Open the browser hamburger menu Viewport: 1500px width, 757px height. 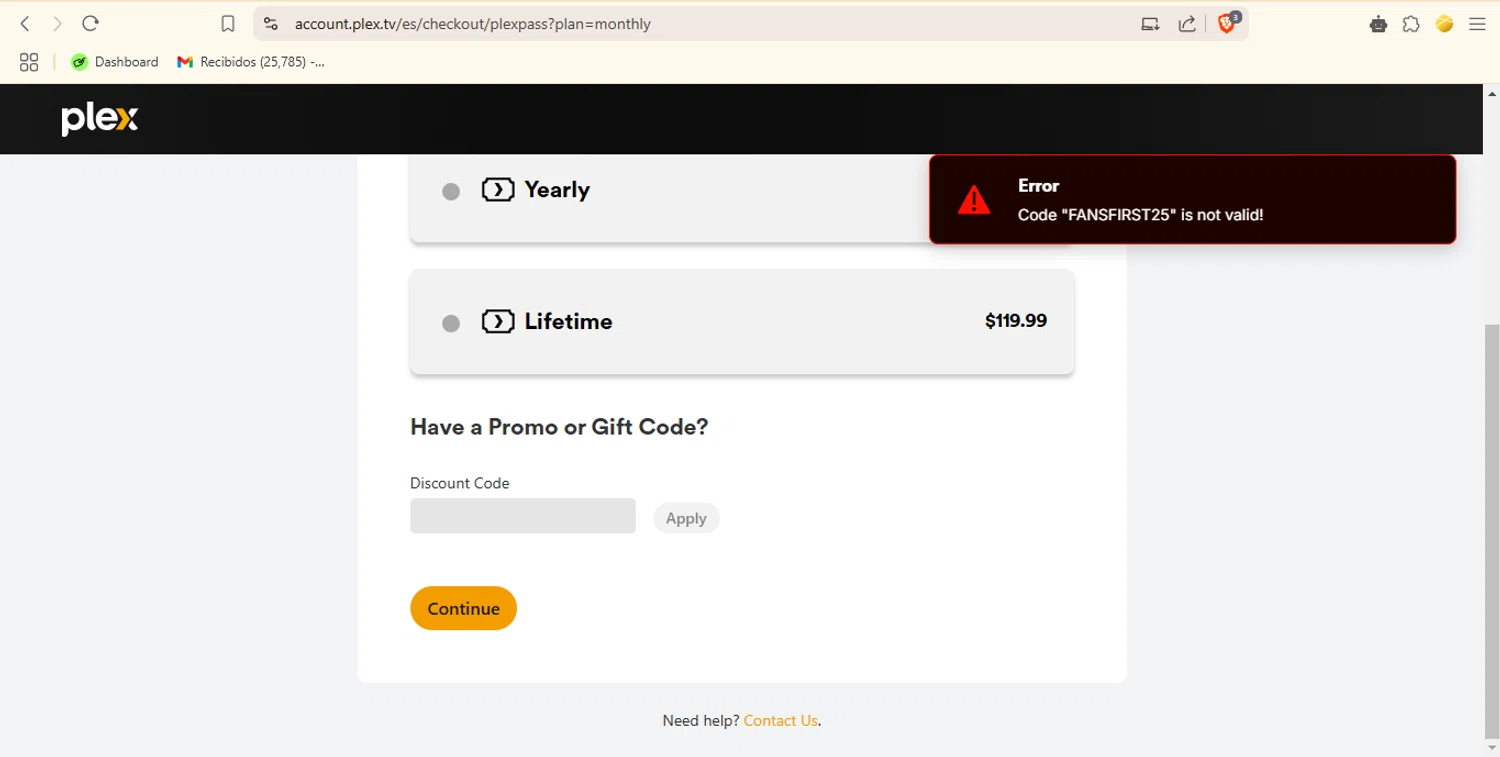[1477, 24]
